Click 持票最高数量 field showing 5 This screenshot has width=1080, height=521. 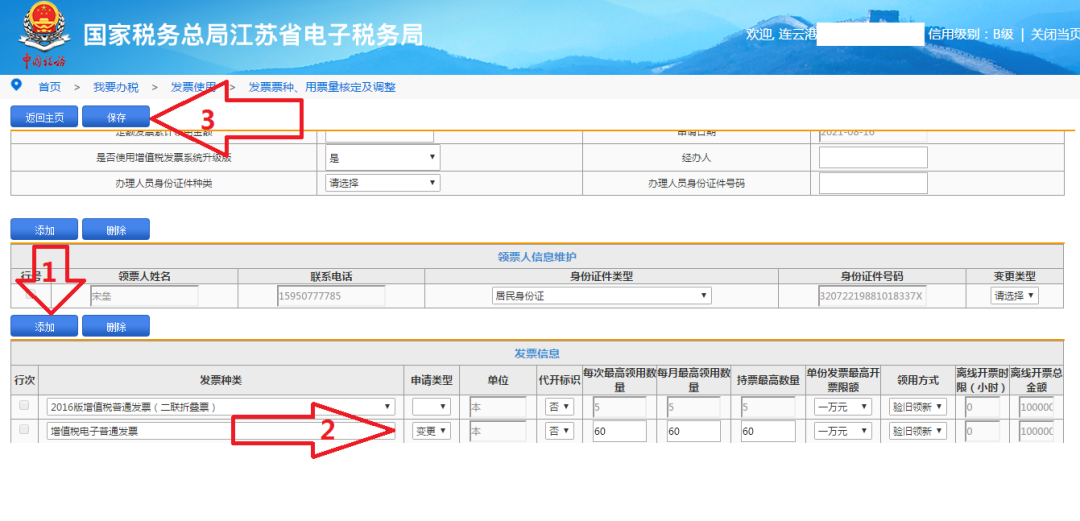[768, 407]
